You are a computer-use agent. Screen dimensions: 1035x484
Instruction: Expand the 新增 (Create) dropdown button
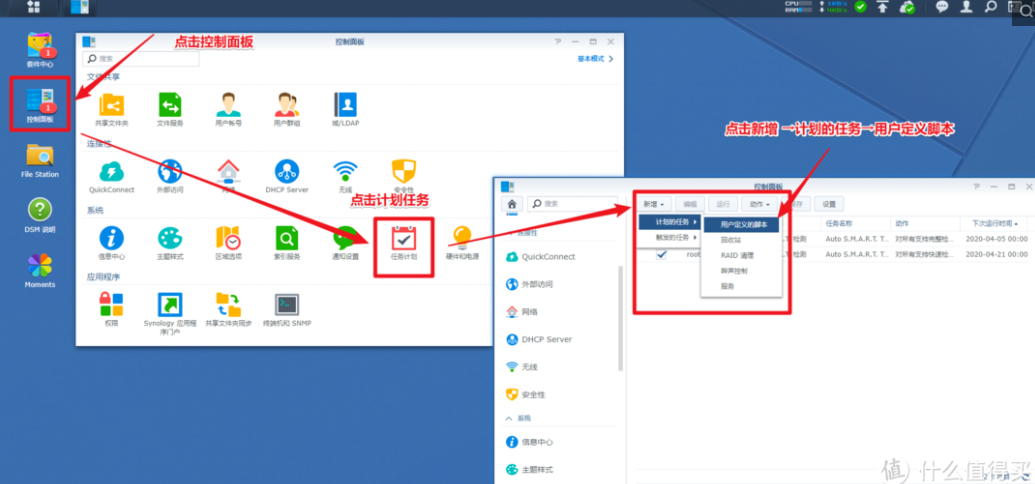[653, 204]
